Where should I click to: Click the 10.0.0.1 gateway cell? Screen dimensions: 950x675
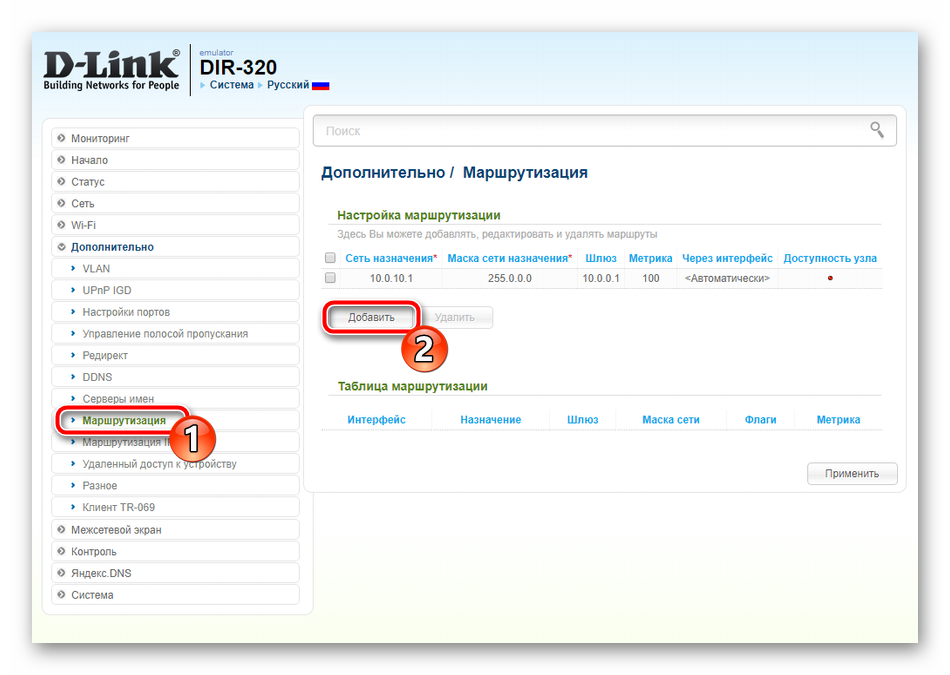pyautogui.click(x=601, y=278)
